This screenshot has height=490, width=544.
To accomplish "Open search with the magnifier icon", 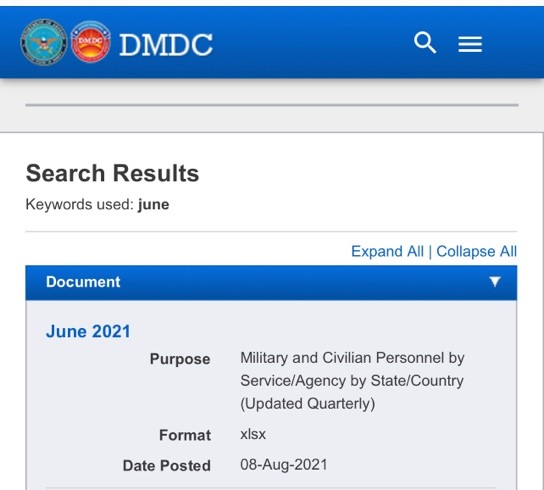I will 425,43.
